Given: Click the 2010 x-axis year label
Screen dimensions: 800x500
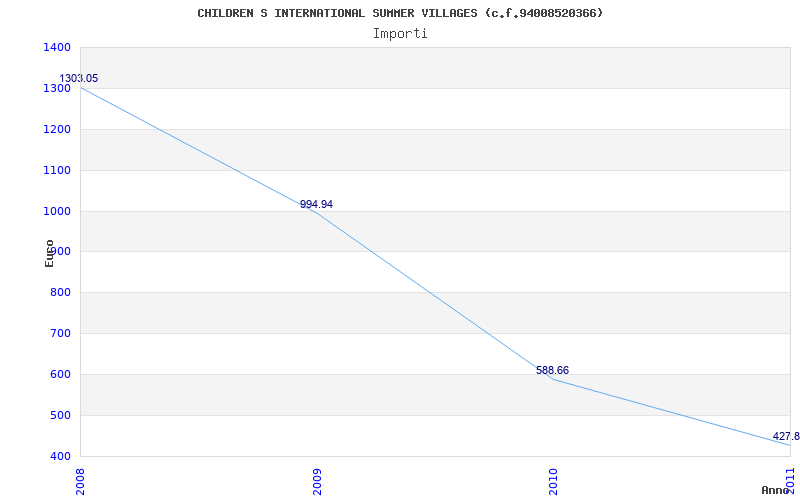Looking at the screenshot, I should (554, 482).
